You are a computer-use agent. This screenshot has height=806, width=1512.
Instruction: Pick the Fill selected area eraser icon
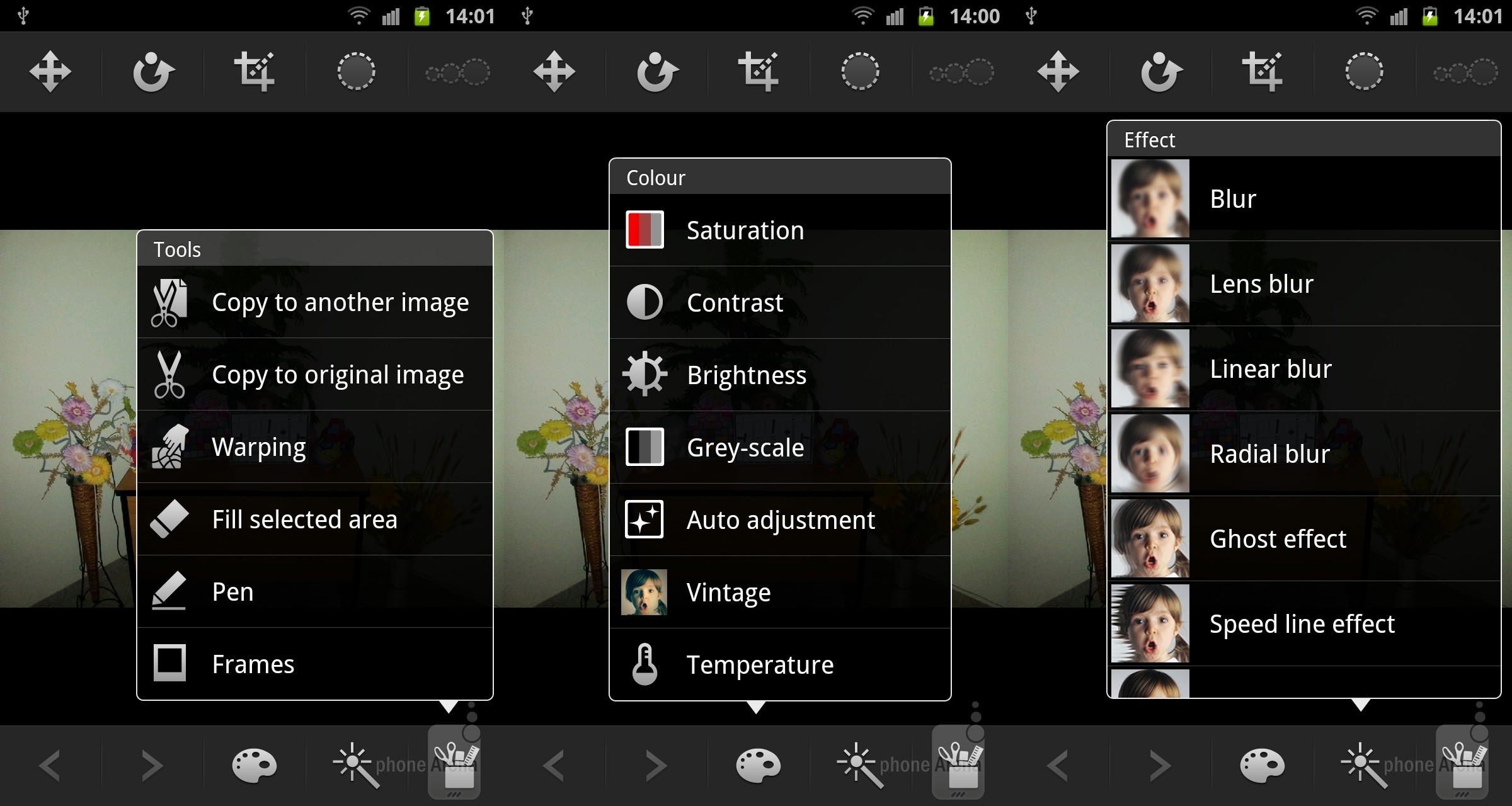coord(169,519)
